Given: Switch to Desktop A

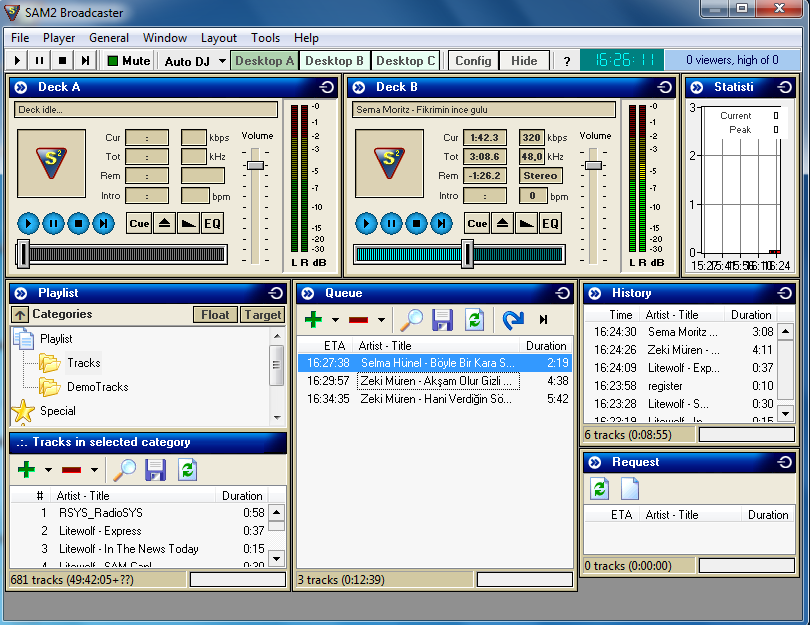Looking at the screenshot, I should point(264,61).
